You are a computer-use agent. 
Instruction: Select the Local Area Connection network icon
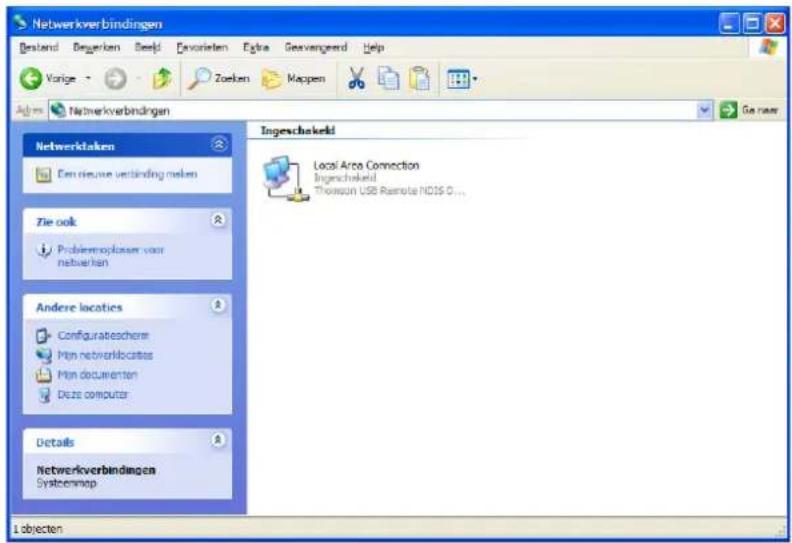(285, 179)
